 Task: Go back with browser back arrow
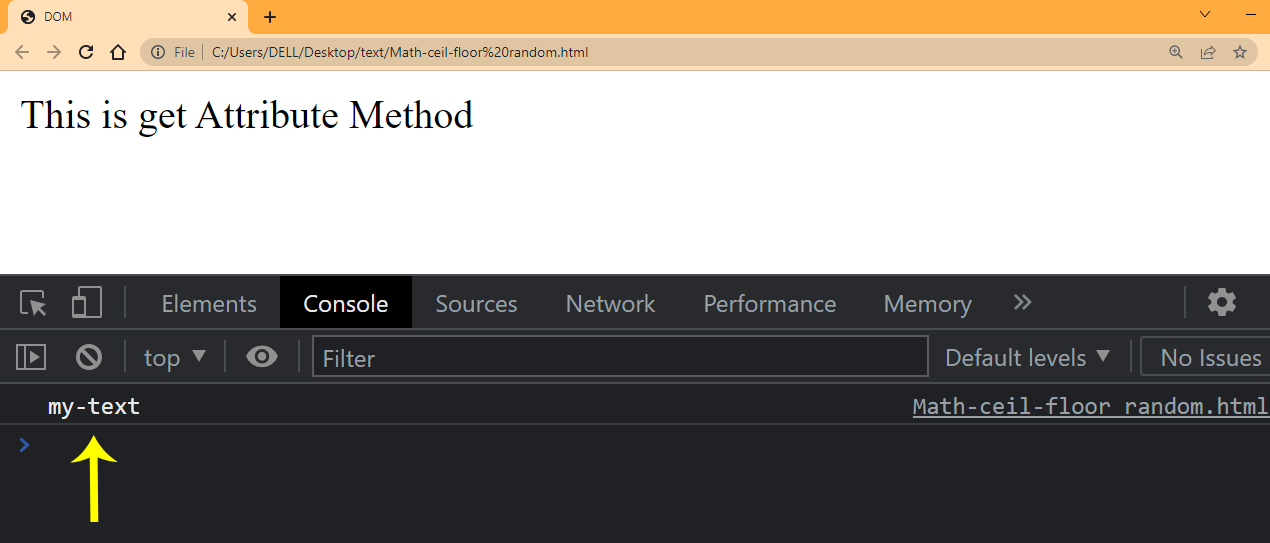22,52
